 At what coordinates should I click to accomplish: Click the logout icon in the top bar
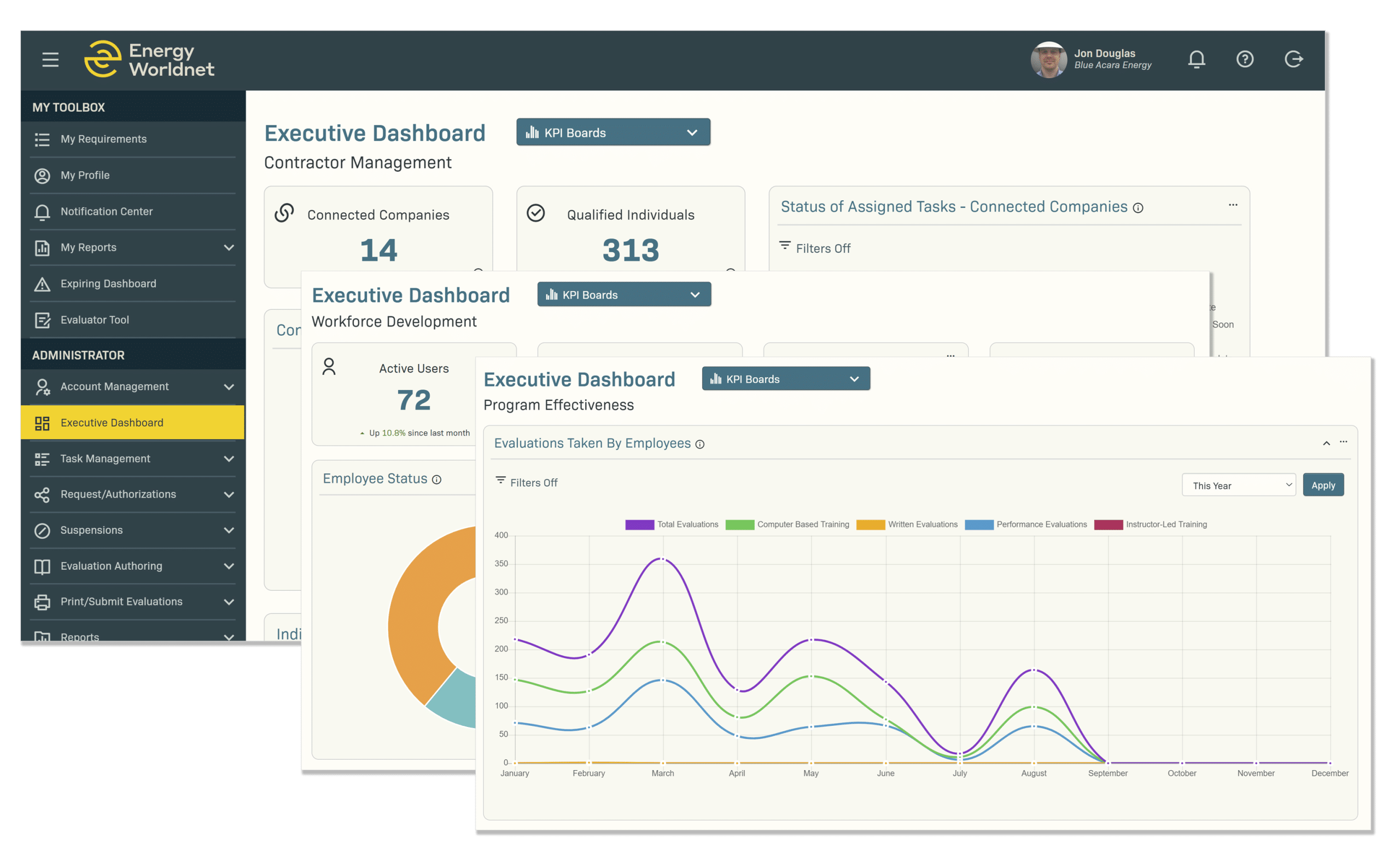click(1294, 59)
